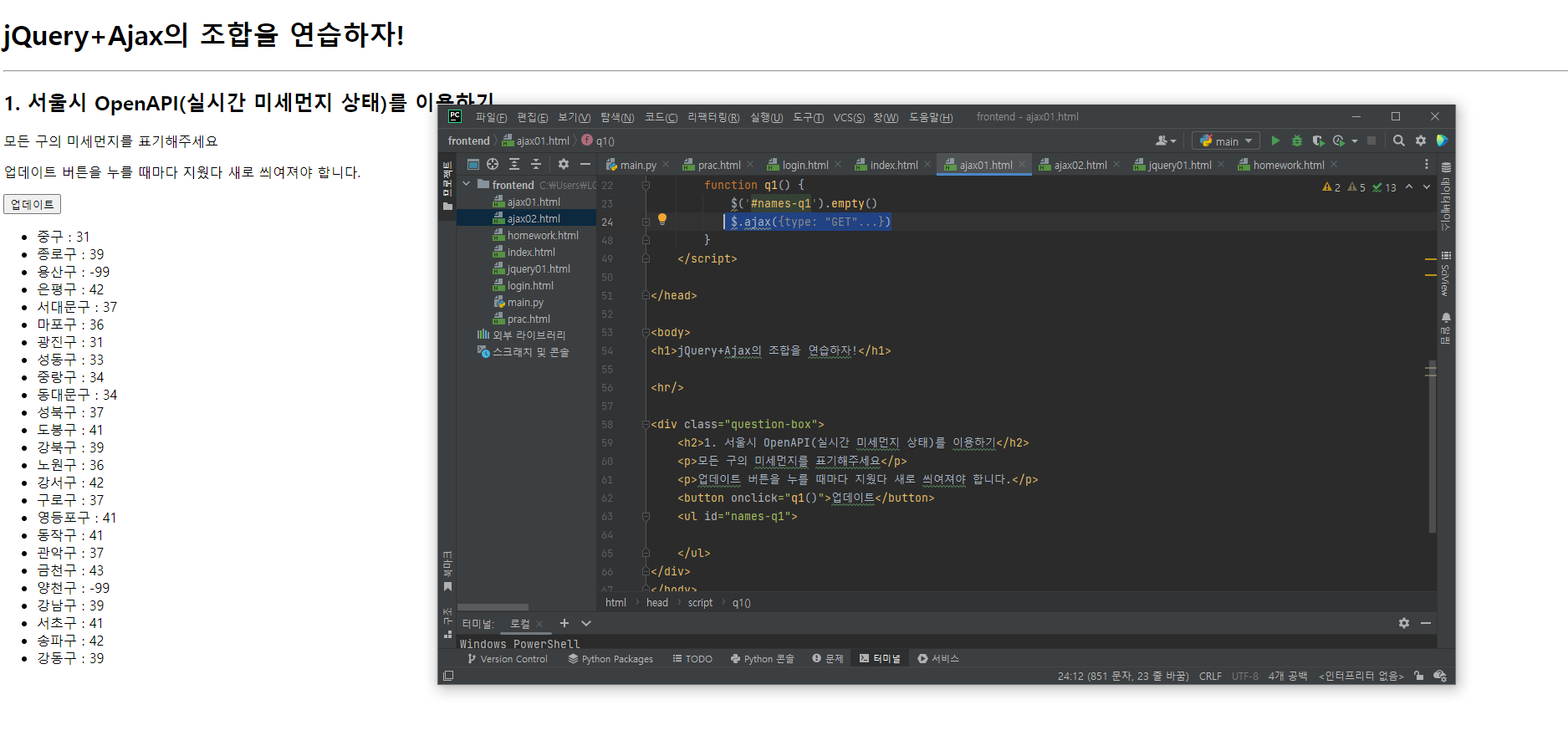Click the Collapse All icon in Project panel
1568x756 pixels.
(536, 164)
